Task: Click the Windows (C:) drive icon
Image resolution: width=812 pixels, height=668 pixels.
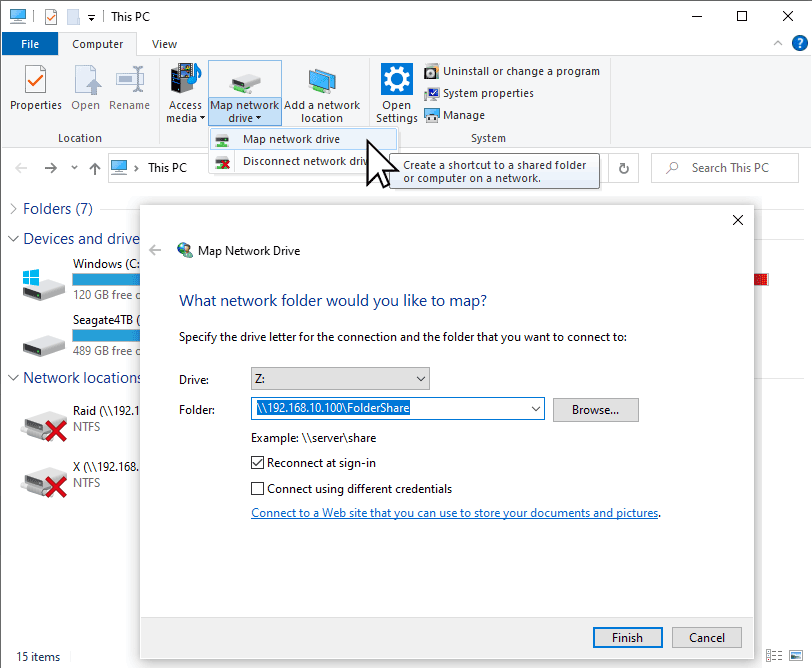Action: point(44,284)
